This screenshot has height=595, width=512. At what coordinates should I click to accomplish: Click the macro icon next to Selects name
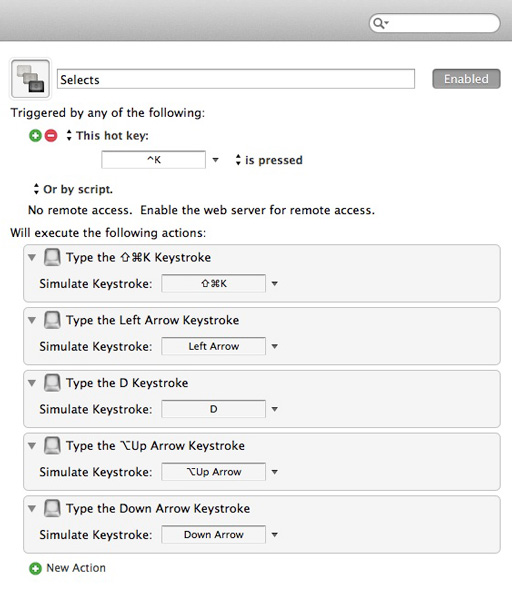coord(30,79)
